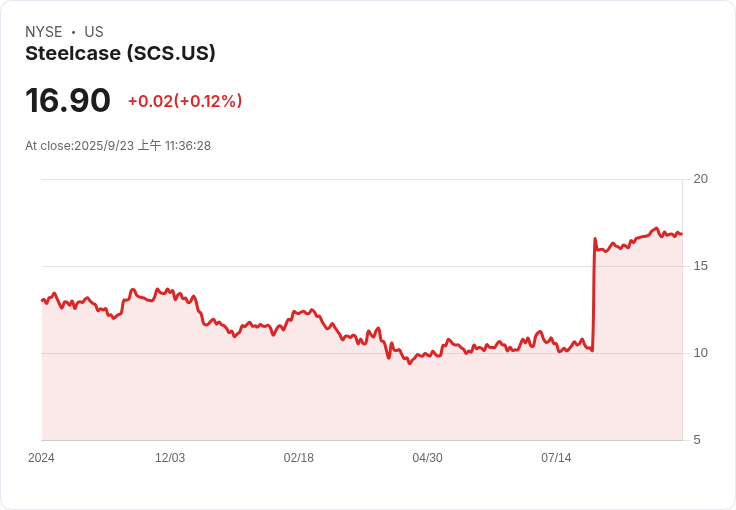Click the At close timestamp text
Viewport: 736px width, 510px height.
(118, 146)
